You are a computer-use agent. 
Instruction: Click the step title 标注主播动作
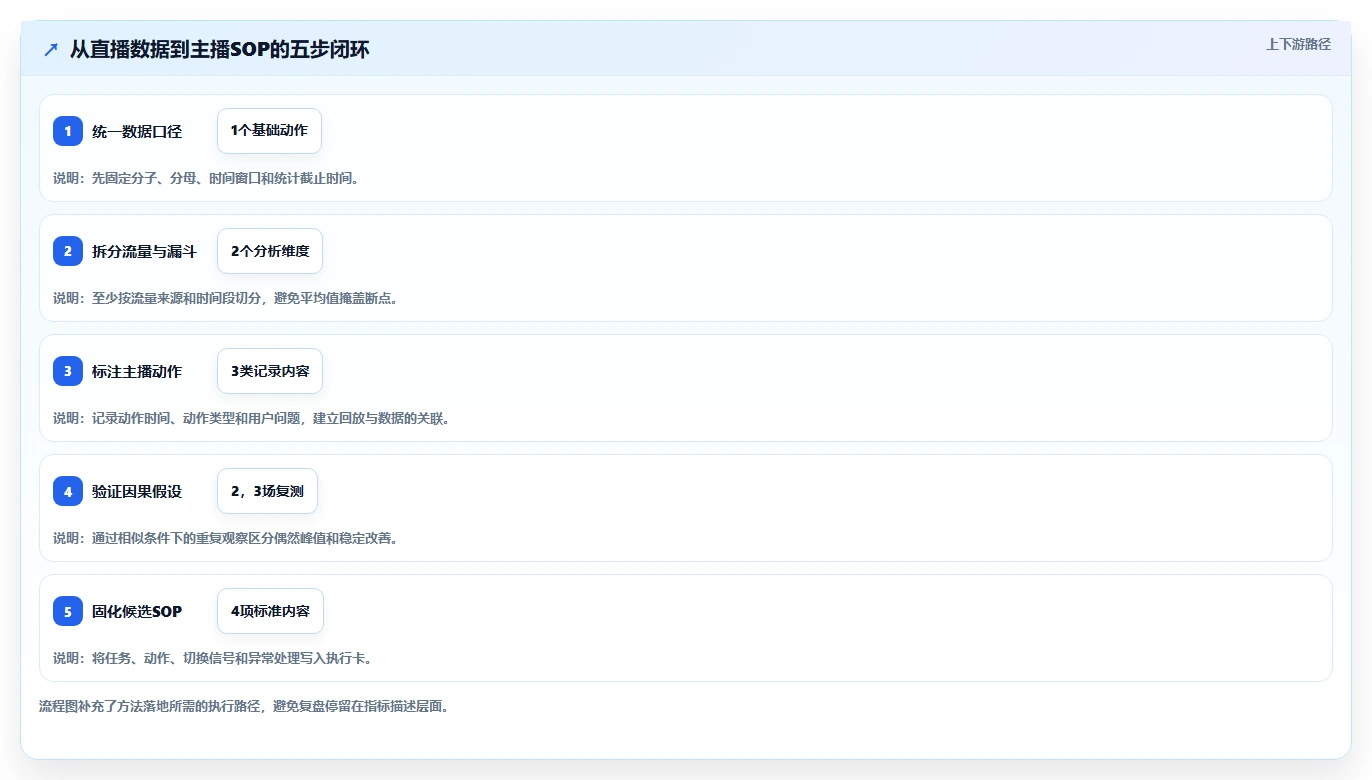tap(137, 371)
